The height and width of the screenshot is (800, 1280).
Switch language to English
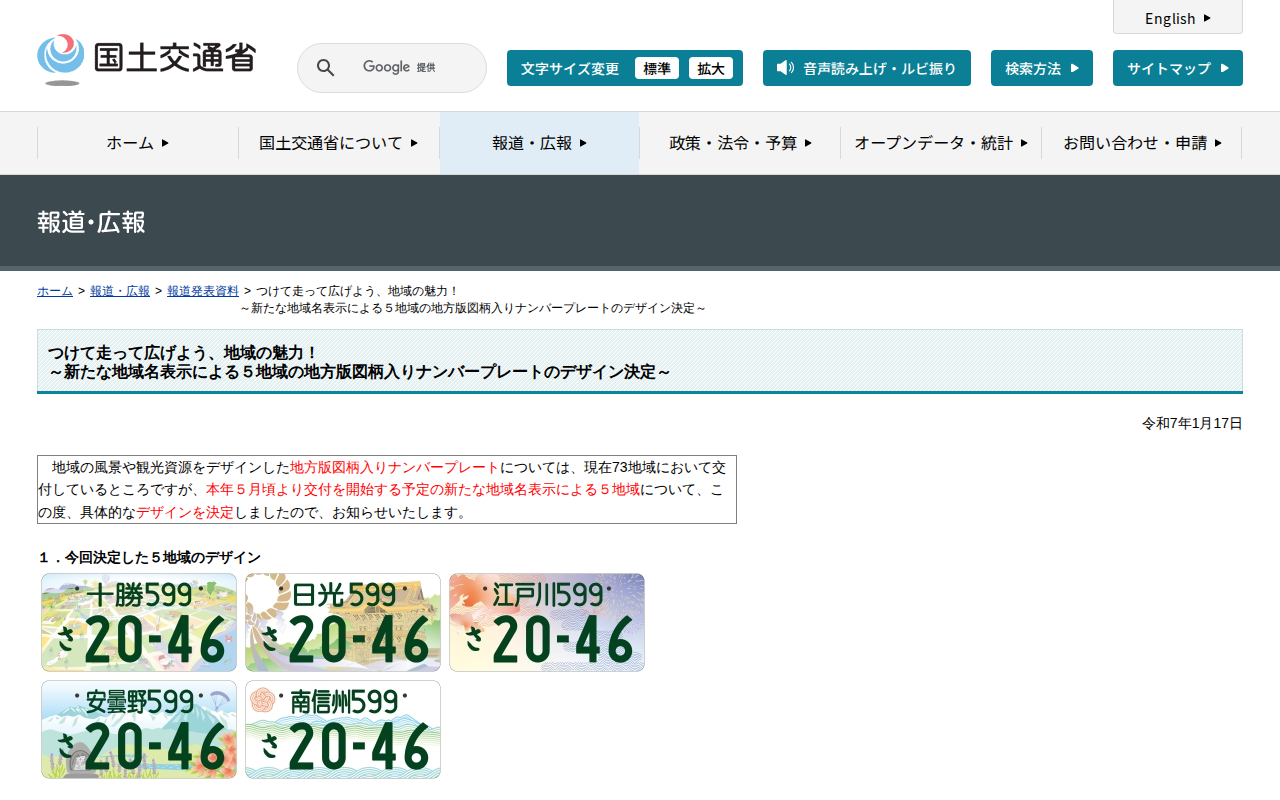tap(1178, 18)
